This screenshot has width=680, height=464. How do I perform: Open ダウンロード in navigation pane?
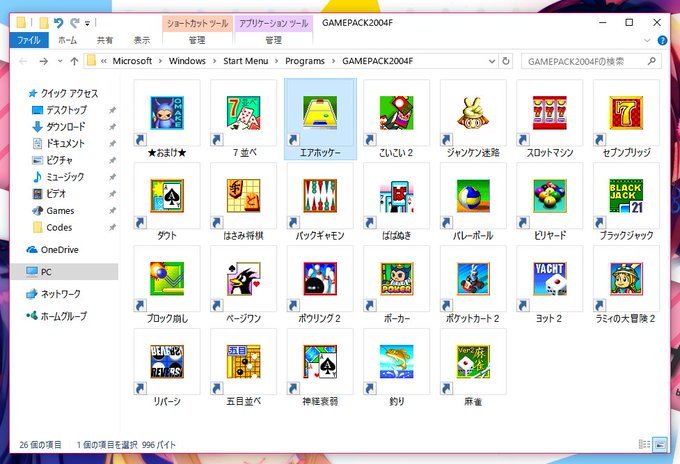pos(59,127)
